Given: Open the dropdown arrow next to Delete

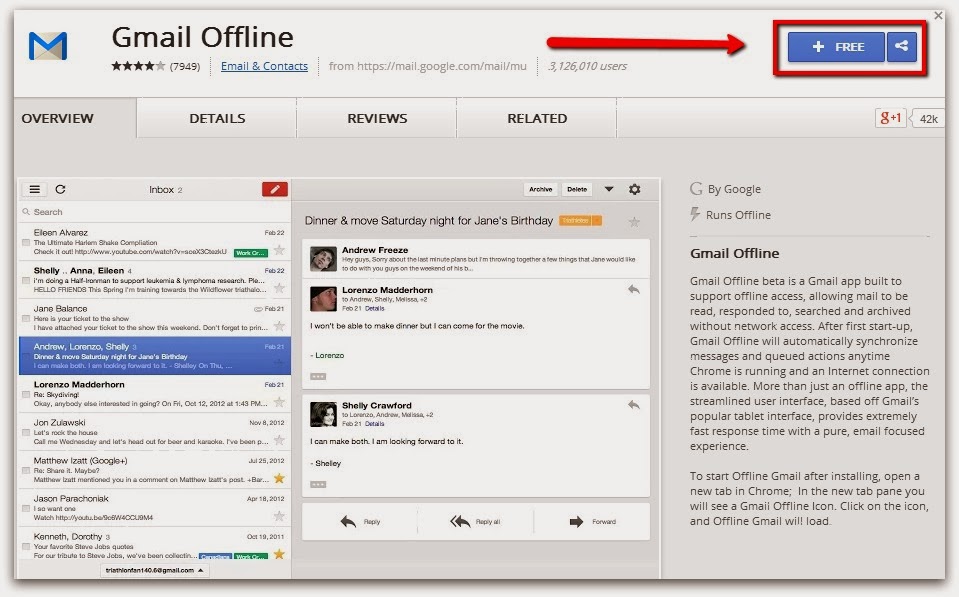Looking at the screenshot, I should [x=609, y=190].
